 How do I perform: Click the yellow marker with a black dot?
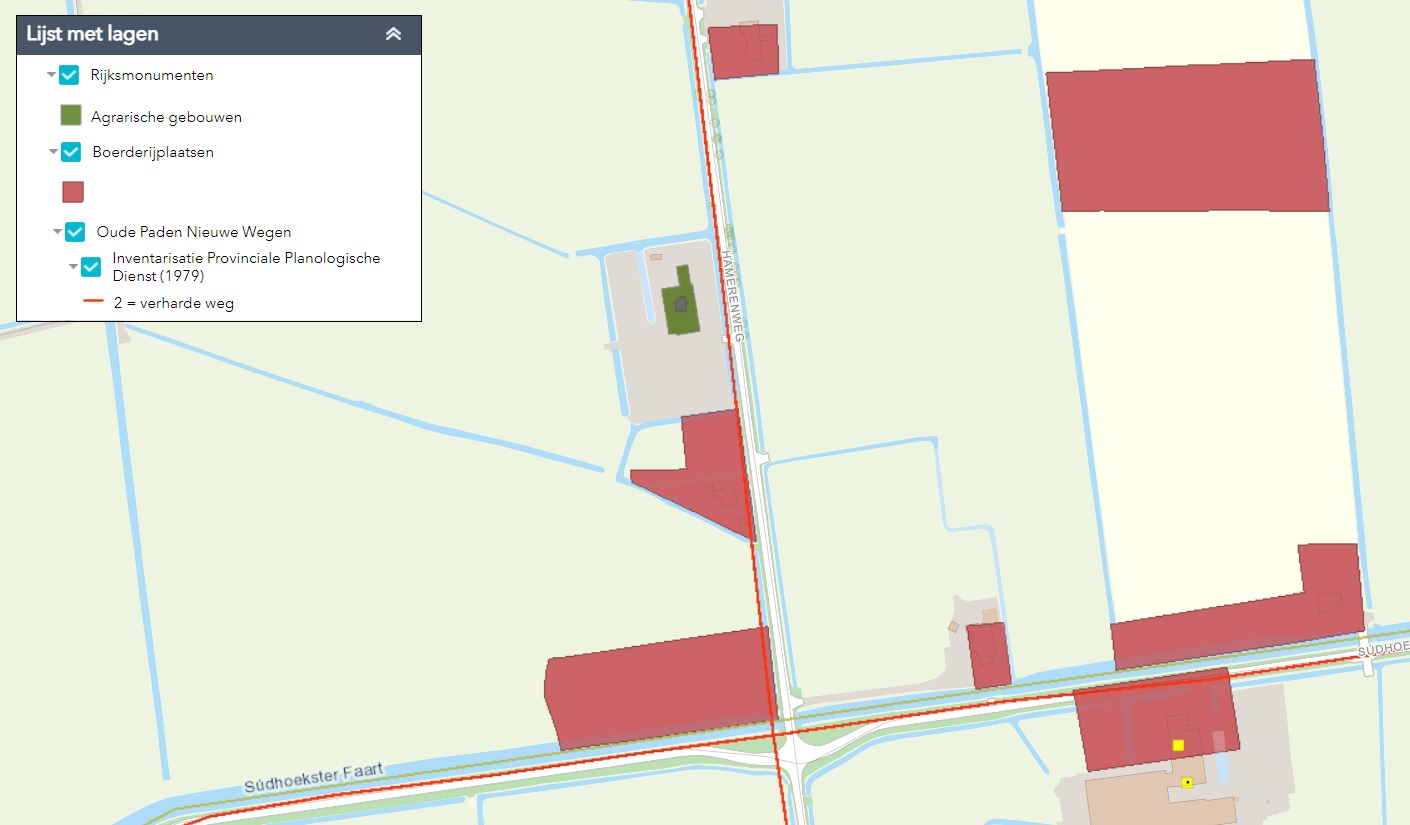coord(1187,782)
